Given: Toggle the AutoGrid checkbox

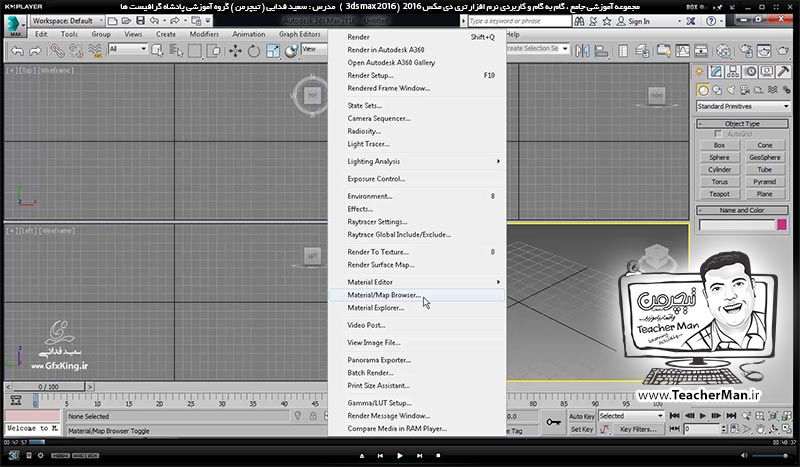Looking at the screenshot, I should pos(718,134).
